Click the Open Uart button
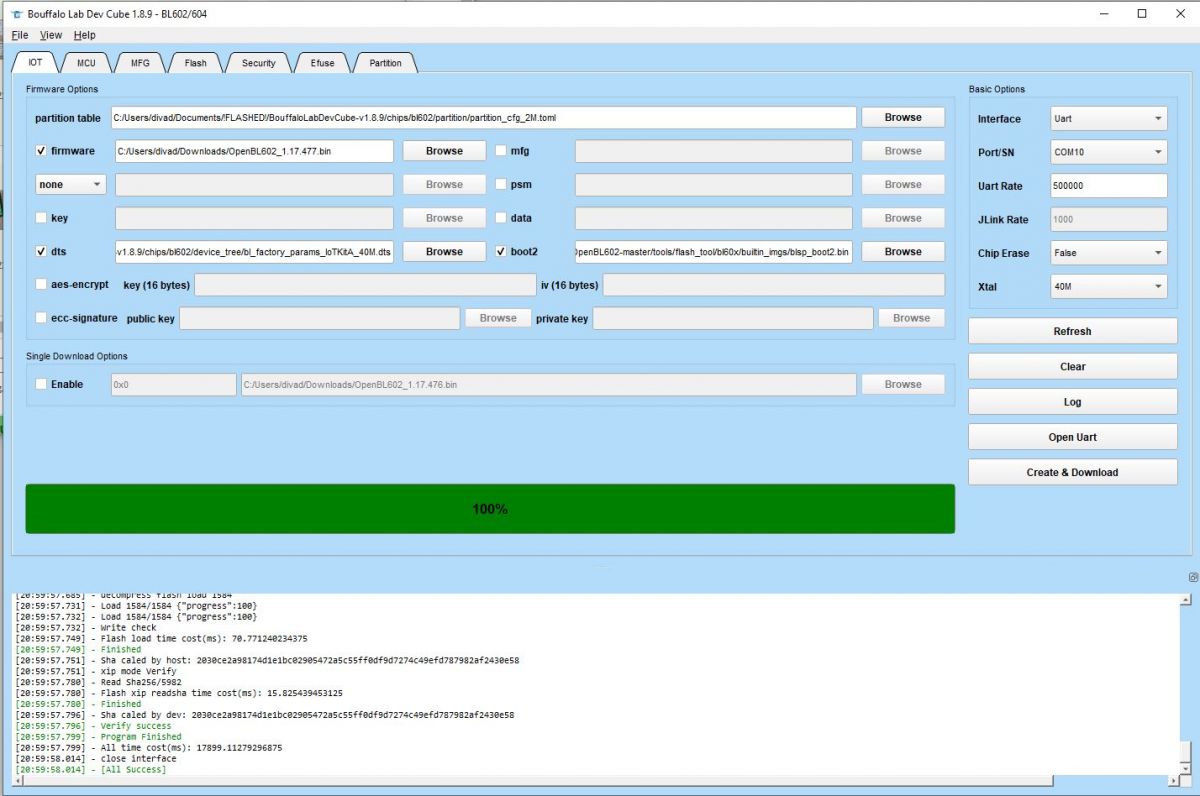 click(x=1072, y=437)
